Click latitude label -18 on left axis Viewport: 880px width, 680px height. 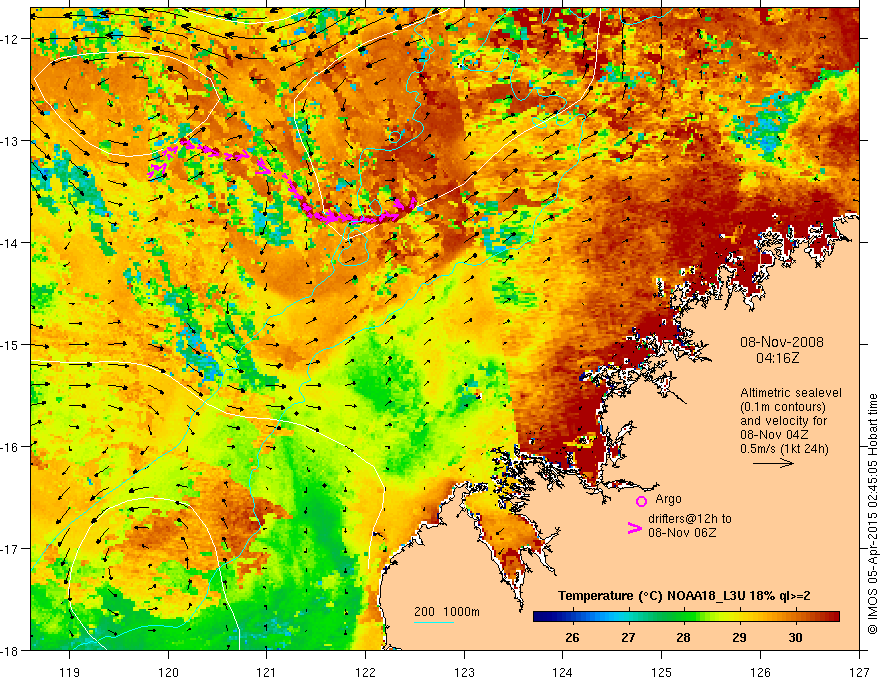tap(11, 651)
